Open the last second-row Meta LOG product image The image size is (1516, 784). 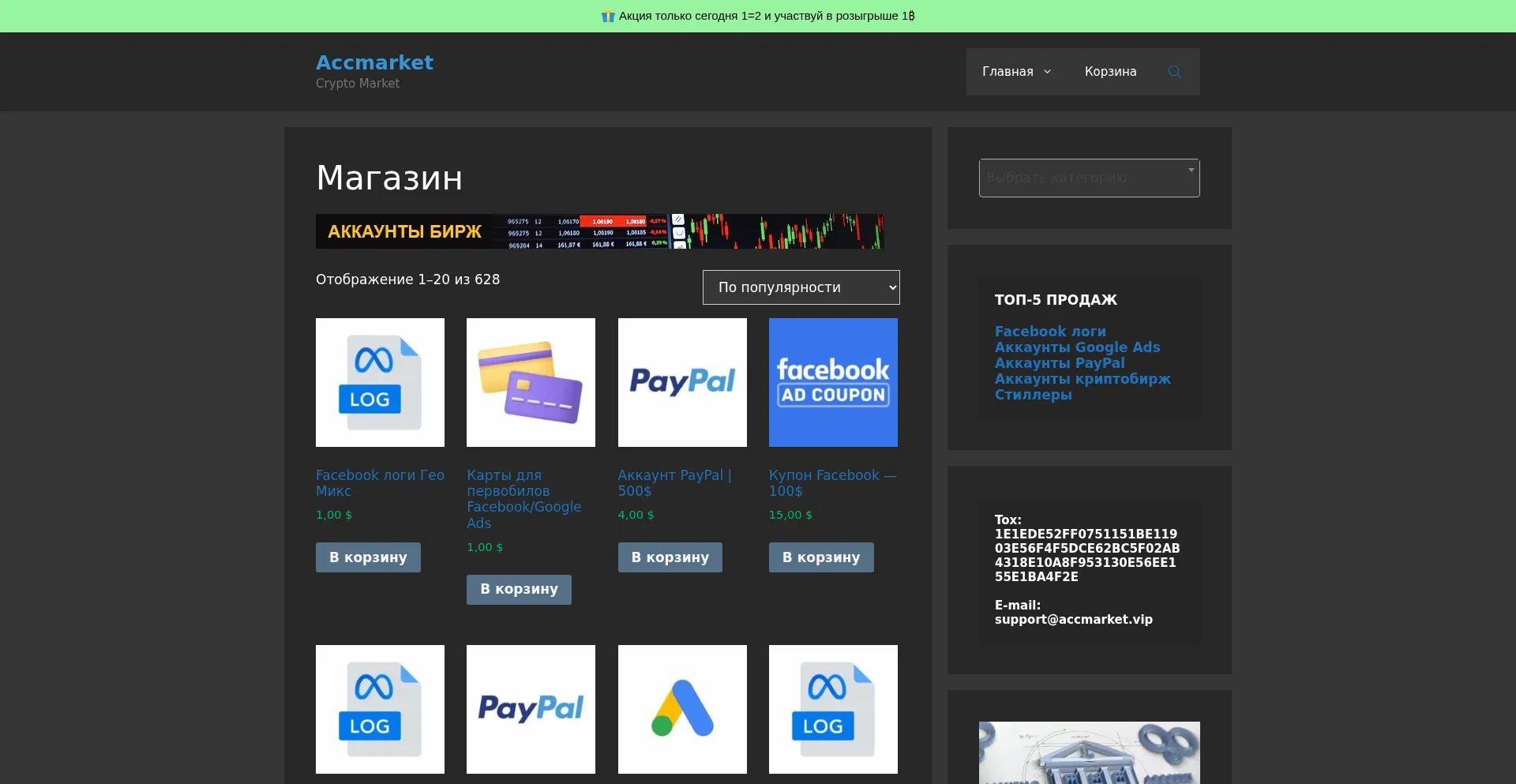point(833,709)
